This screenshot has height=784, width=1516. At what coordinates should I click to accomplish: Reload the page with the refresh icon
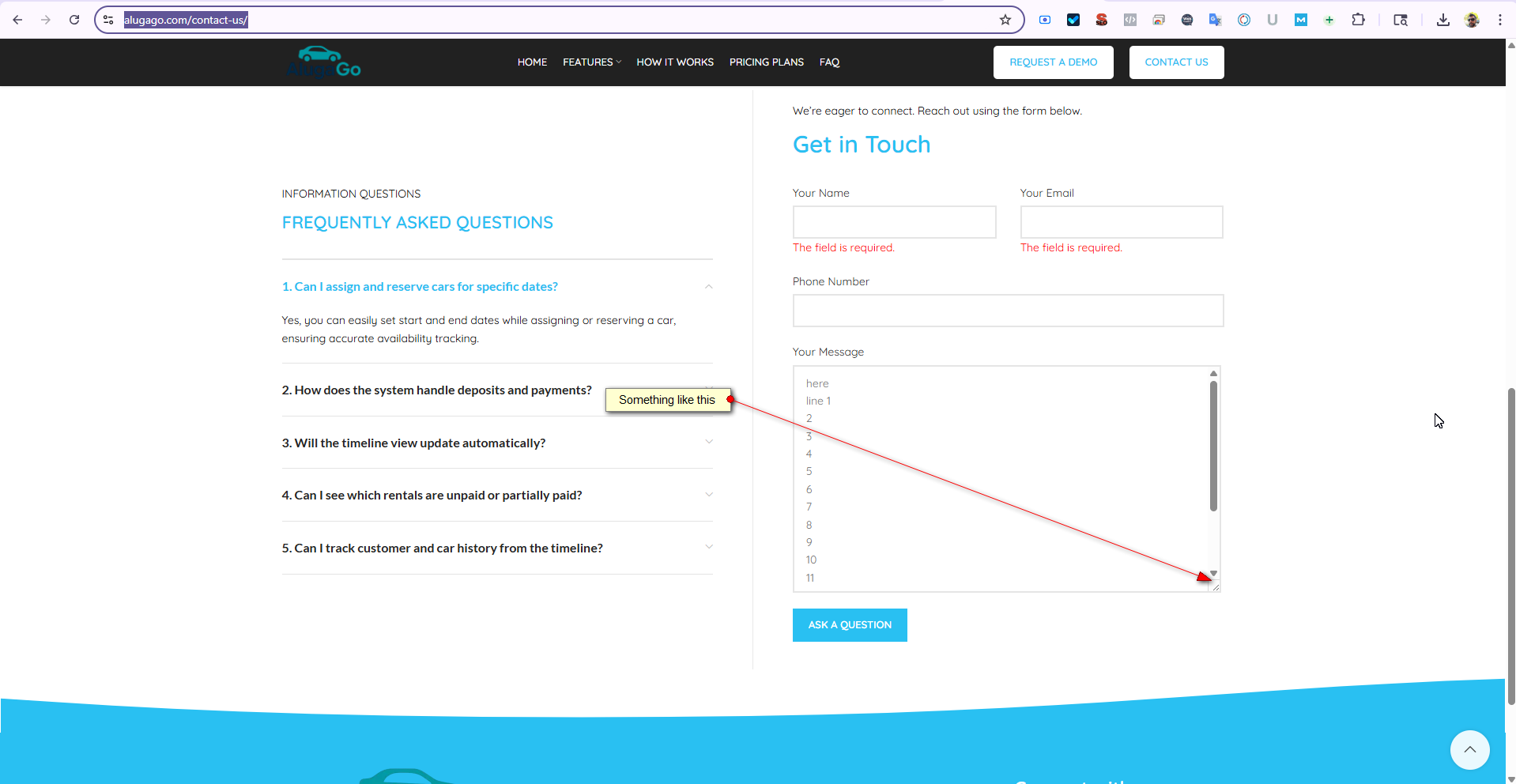click(x=74, y=20)
